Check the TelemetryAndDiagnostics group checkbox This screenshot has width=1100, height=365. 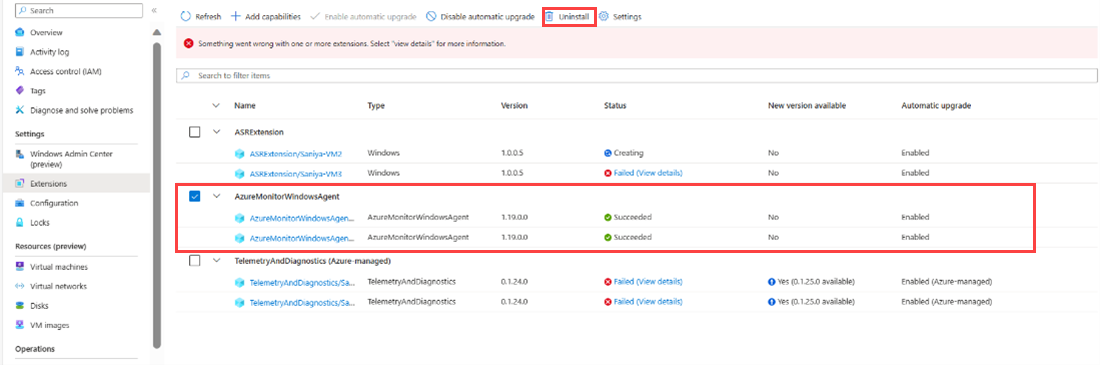coord(195,260)
